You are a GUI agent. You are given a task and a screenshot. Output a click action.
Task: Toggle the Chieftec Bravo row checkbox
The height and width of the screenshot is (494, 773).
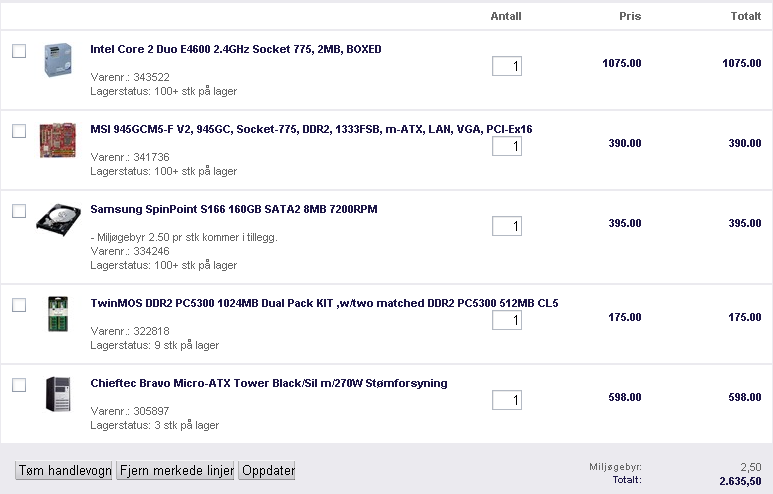point(19,385)
